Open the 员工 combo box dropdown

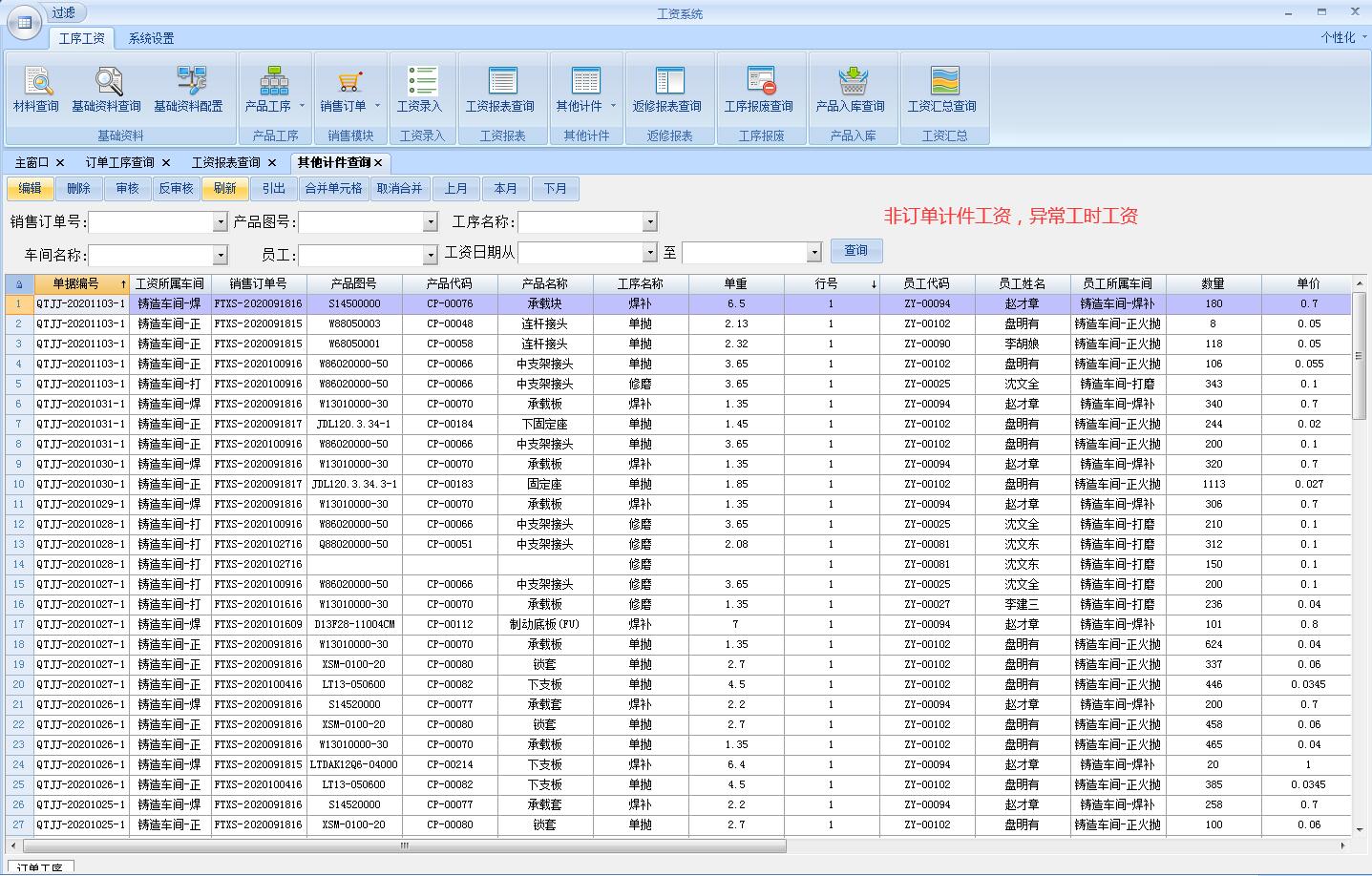click(x=430, y=255)
